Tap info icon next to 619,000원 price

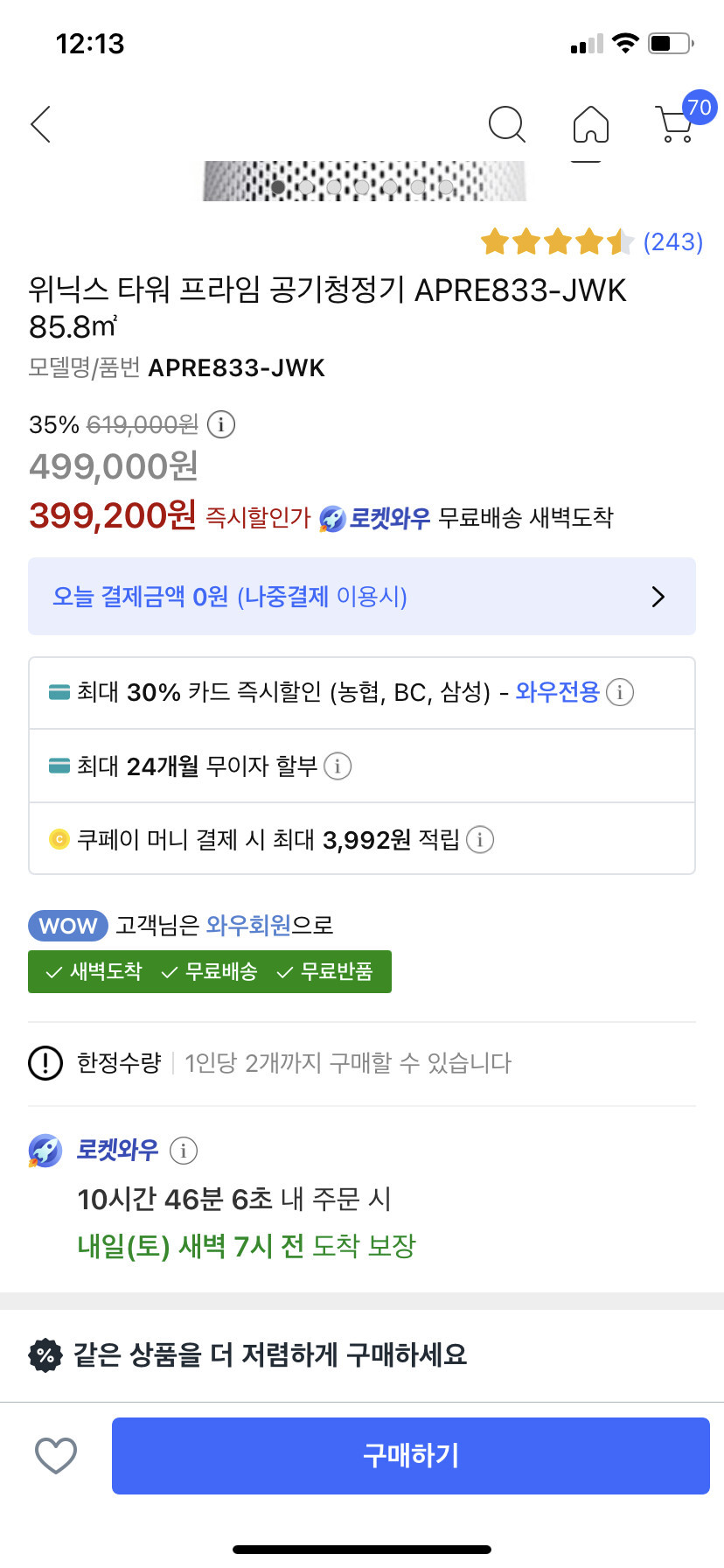(221, 425)
